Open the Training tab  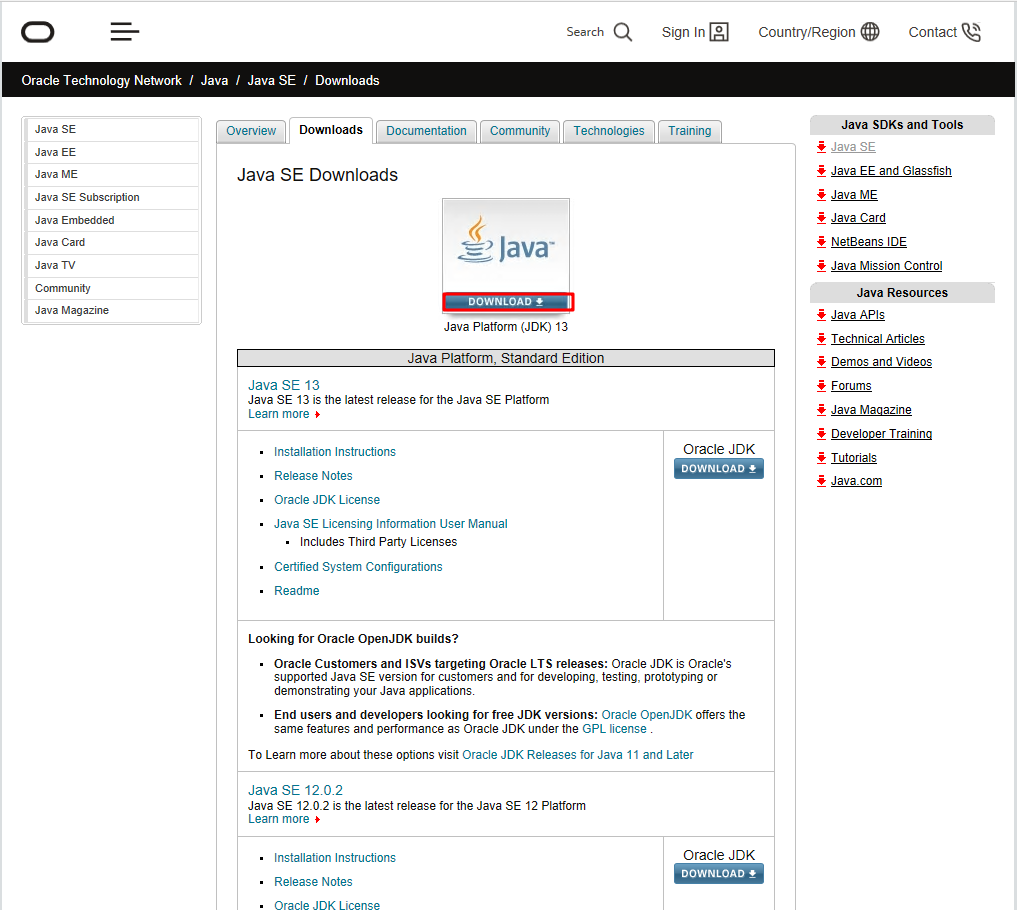pyautogui.click(x=689, y=131)
